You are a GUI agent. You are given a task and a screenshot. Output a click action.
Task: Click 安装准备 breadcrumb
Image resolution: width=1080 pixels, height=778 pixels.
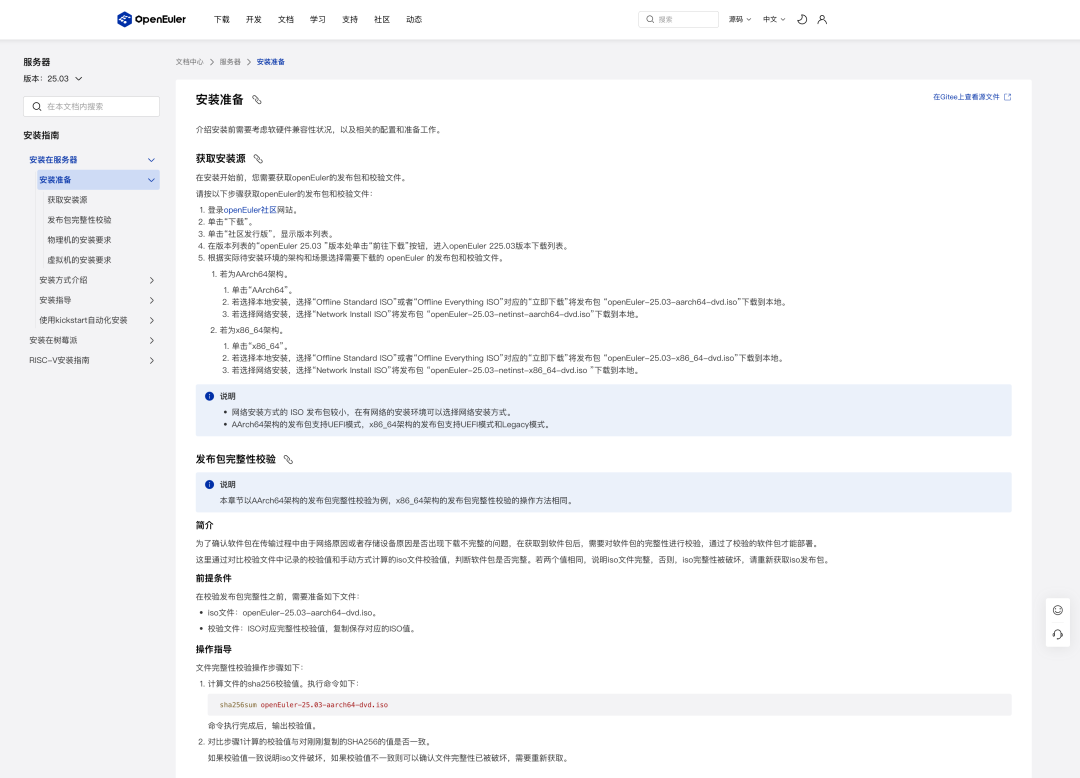click(271, 62)
